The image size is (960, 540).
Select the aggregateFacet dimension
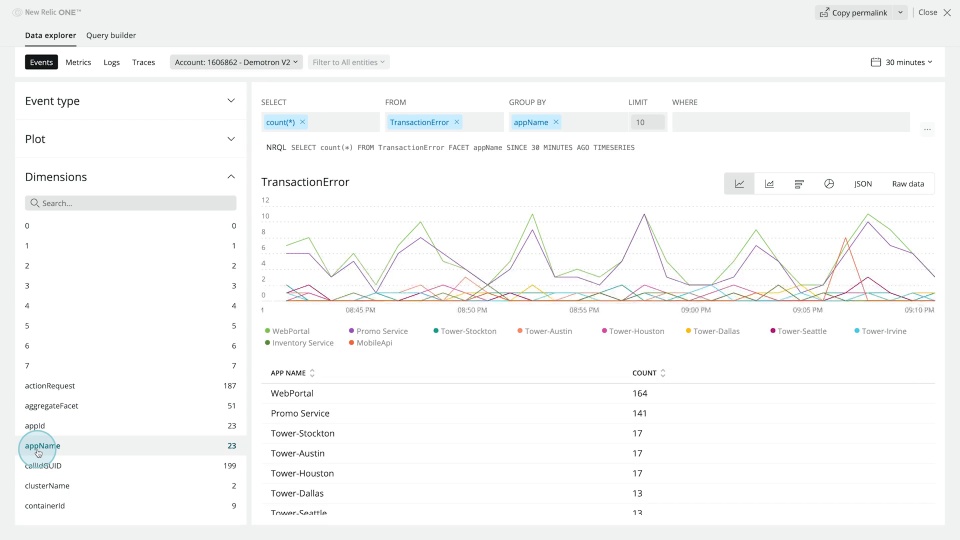(130, 406)
